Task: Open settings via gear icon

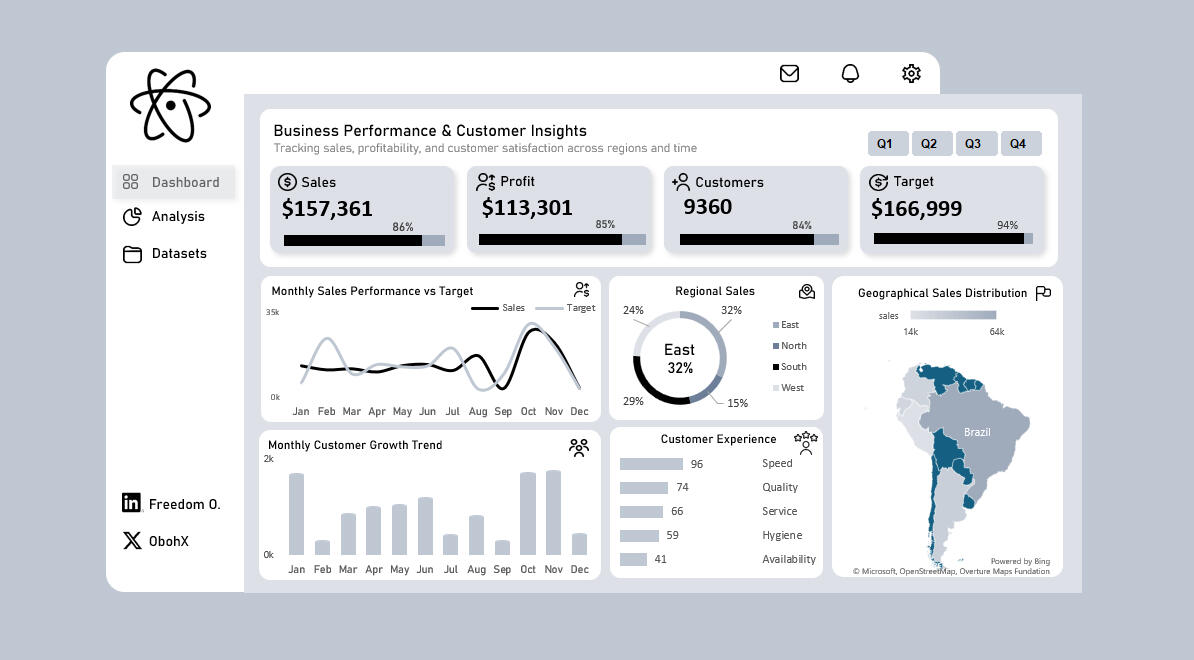Action: click(911, 73)
